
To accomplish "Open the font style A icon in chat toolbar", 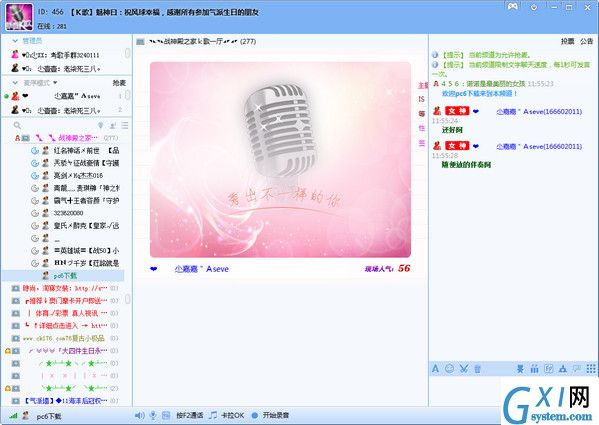I will coord(435,368).
